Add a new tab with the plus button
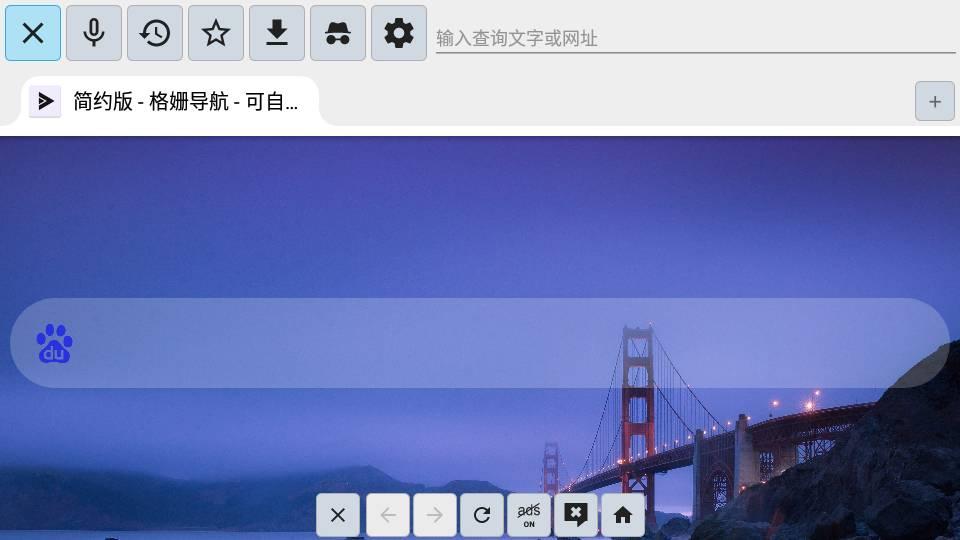 (934, 101)
